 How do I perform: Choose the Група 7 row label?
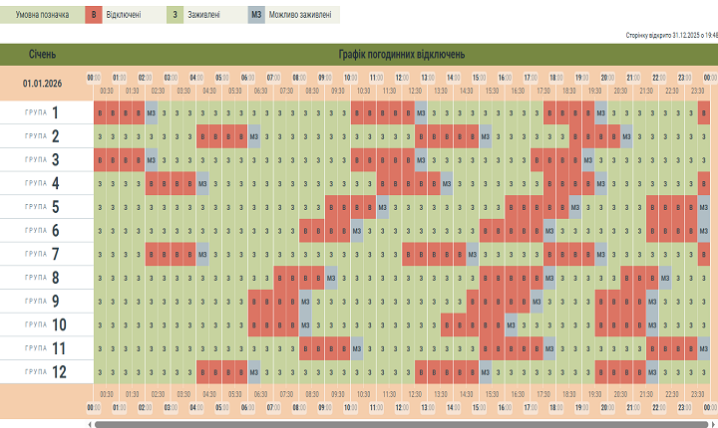42,254
